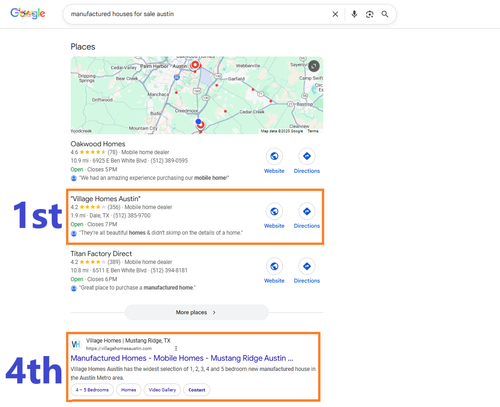Click Oakwood Homes review snippet text
This screenshot has width=500, height=407.
coord(154,178)
